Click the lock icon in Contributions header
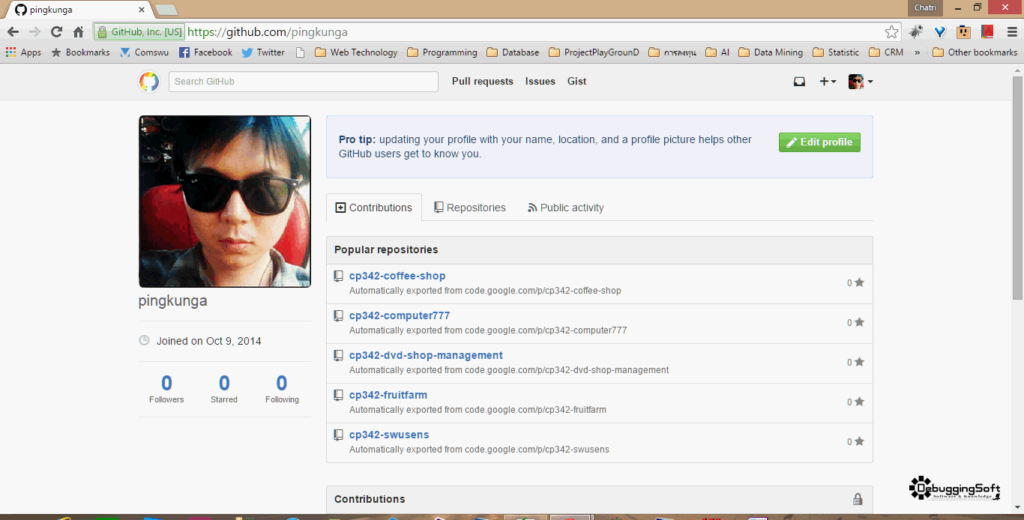Screen dimensions: 1024x520 pos(857,499)
